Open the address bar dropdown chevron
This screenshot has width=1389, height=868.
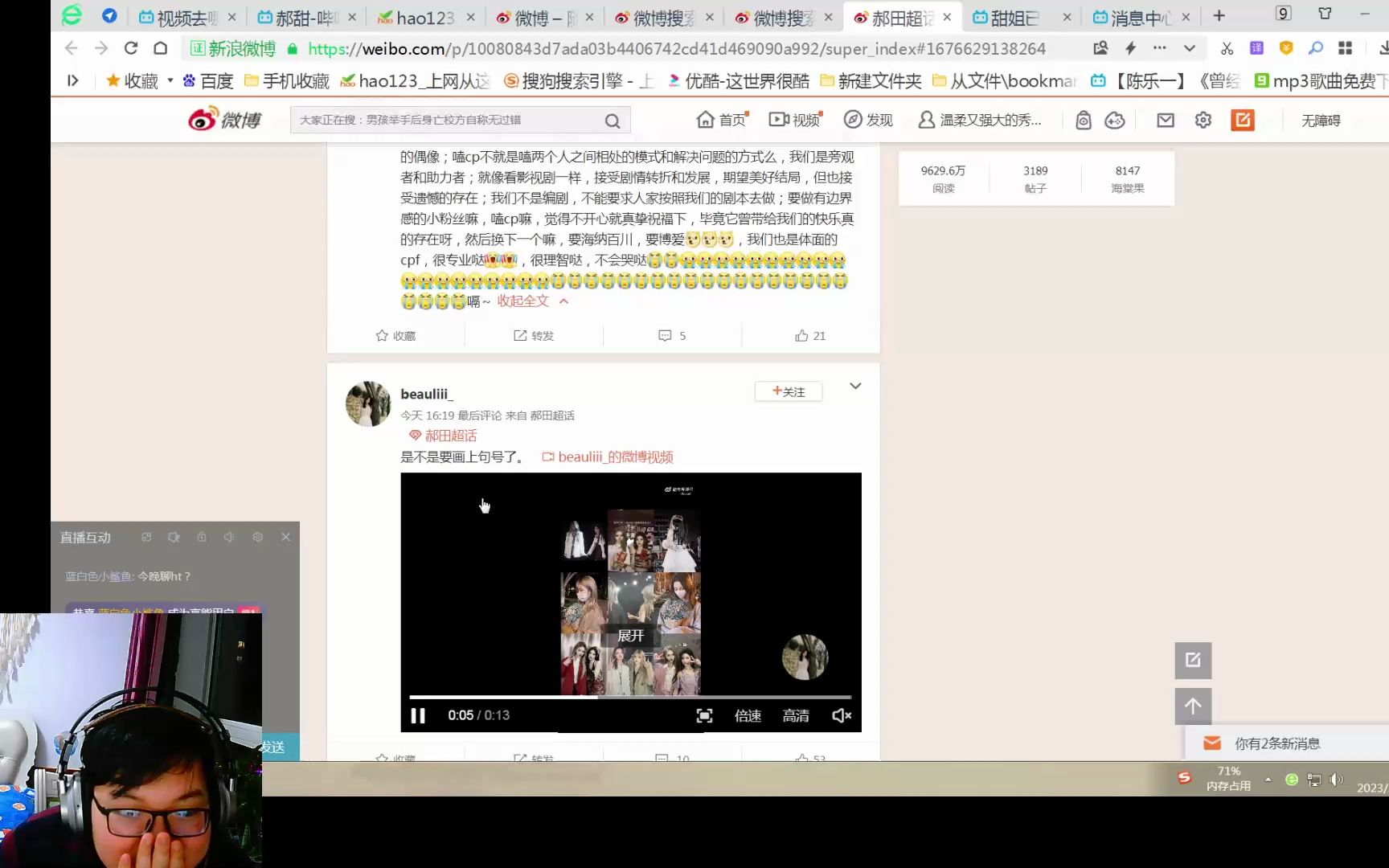[1190, 48]
